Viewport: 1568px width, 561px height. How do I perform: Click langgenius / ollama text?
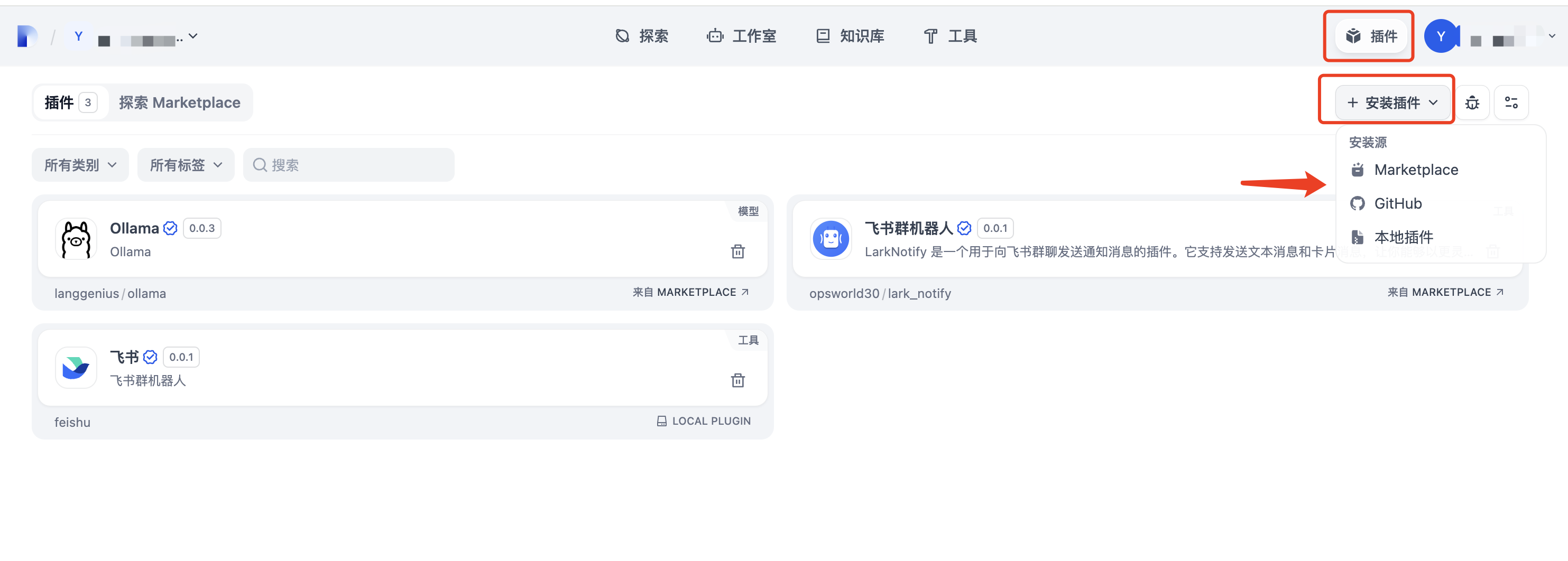pyautogui.click(x=110, y=293)
